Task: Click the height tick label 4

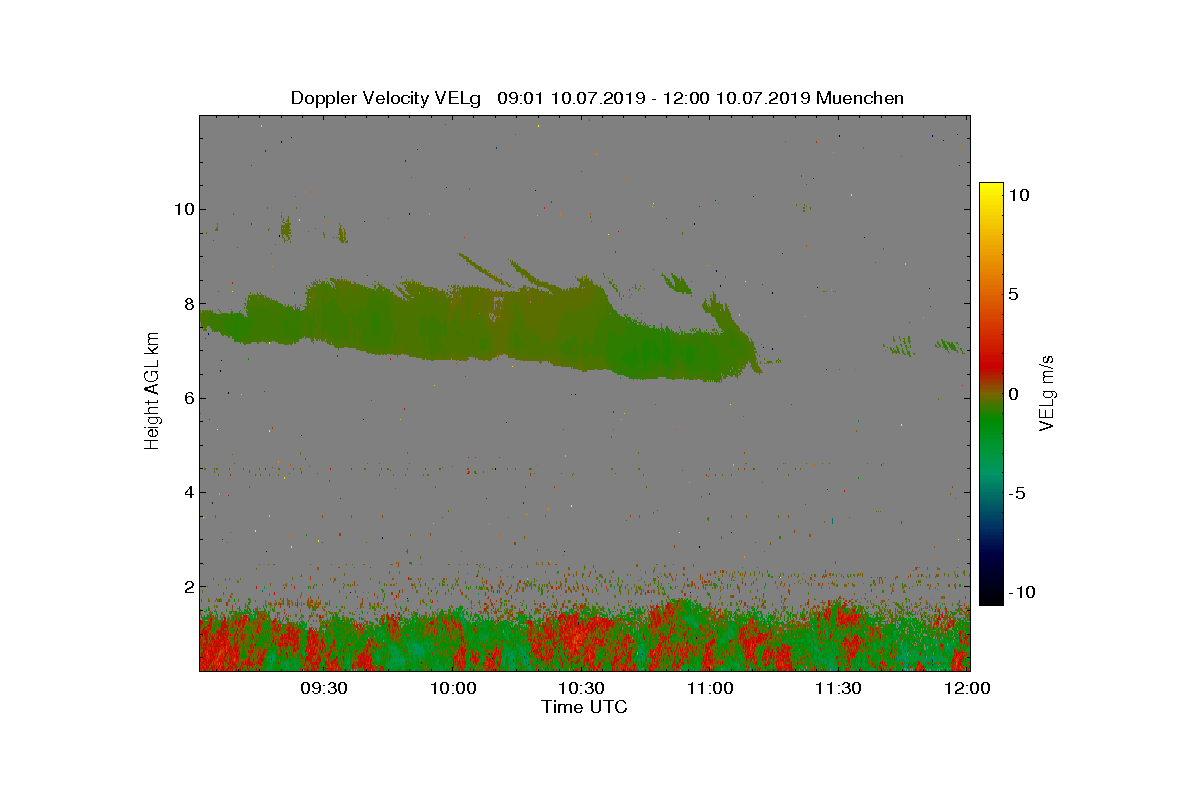Action: coord(187,492)
